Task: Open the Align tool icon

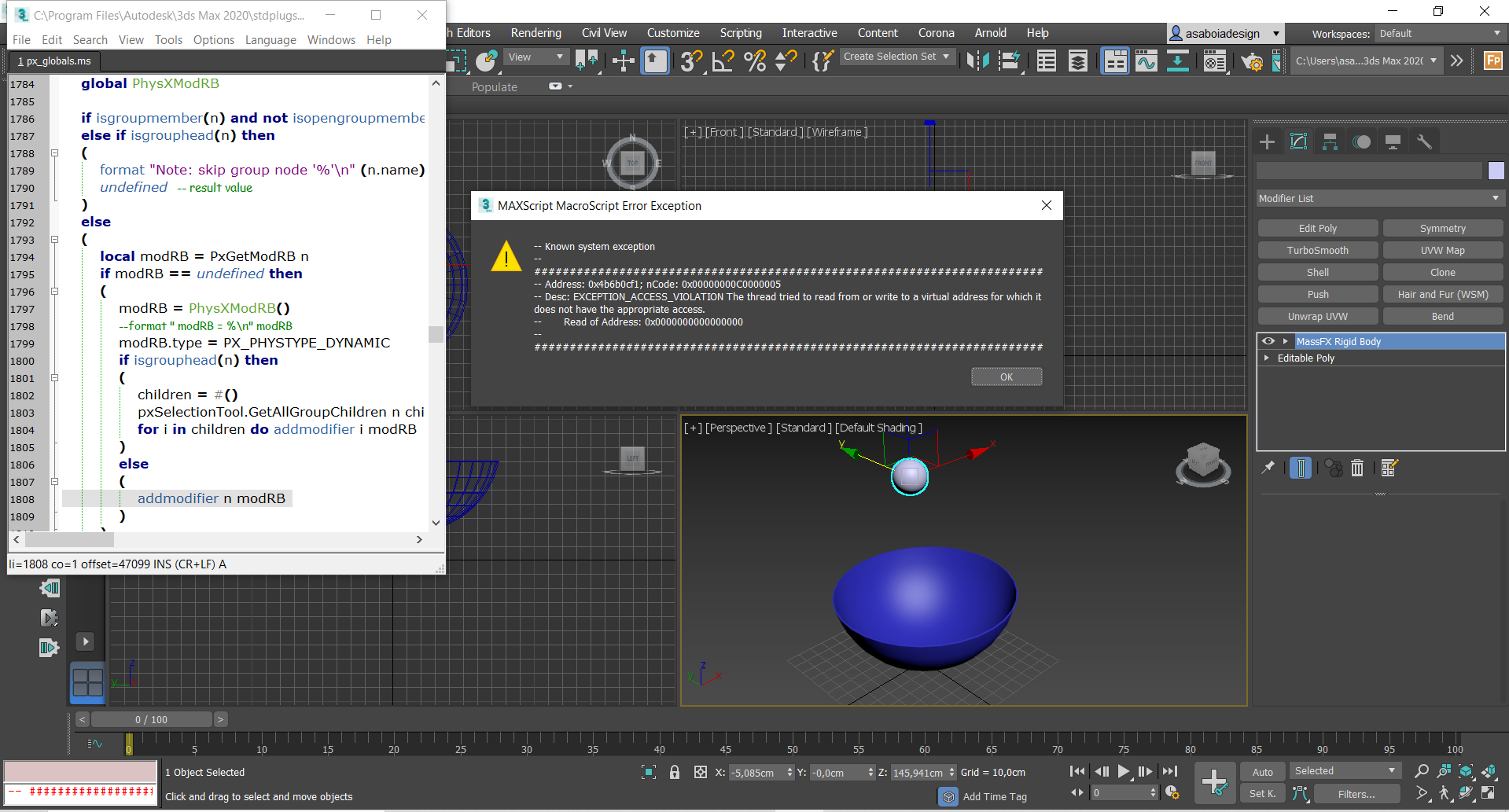Action: click(x=1010, y=61)
